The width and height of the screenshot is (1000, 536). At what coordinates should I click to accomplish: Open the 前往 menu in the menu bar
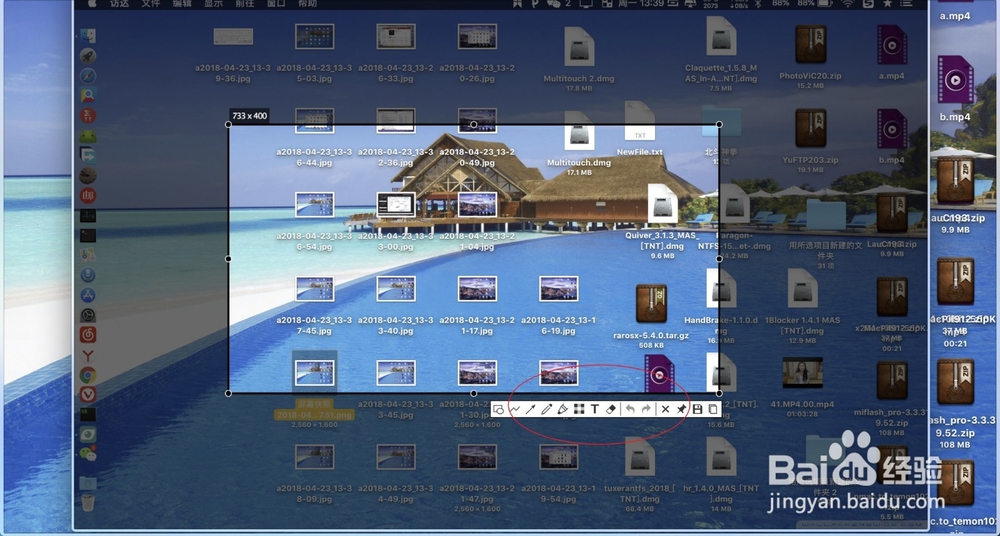[x=244, y=4]
